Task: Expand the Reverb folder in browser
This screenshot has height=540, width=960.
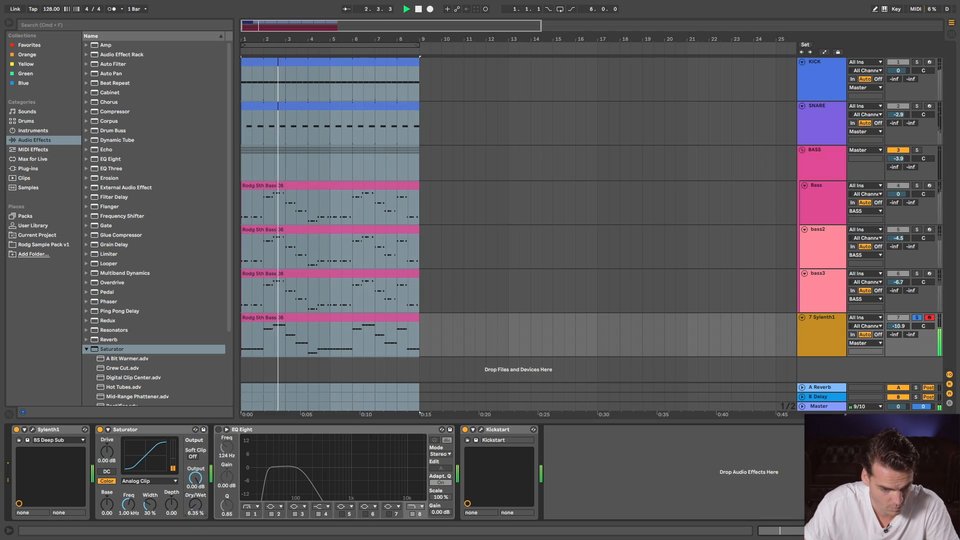Action: (x=86, y=340)
